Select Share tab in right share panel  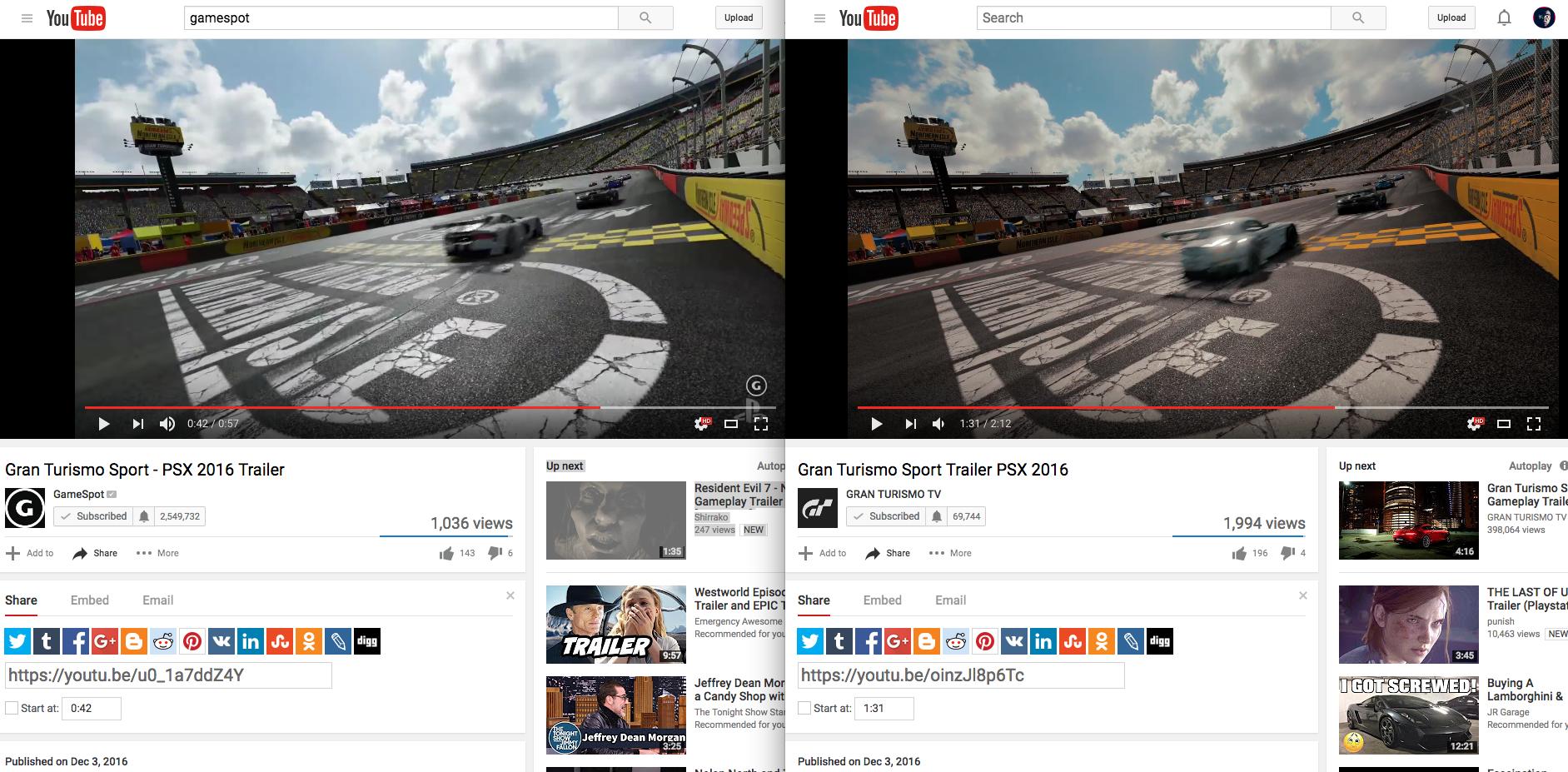[x=814, y=600]
